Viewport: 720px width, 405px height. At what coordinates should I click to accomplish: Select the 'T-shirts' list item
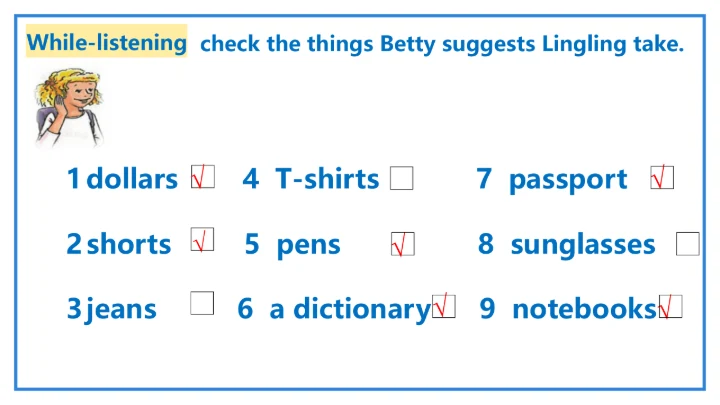pyautogui.click(x=327, y=179)
